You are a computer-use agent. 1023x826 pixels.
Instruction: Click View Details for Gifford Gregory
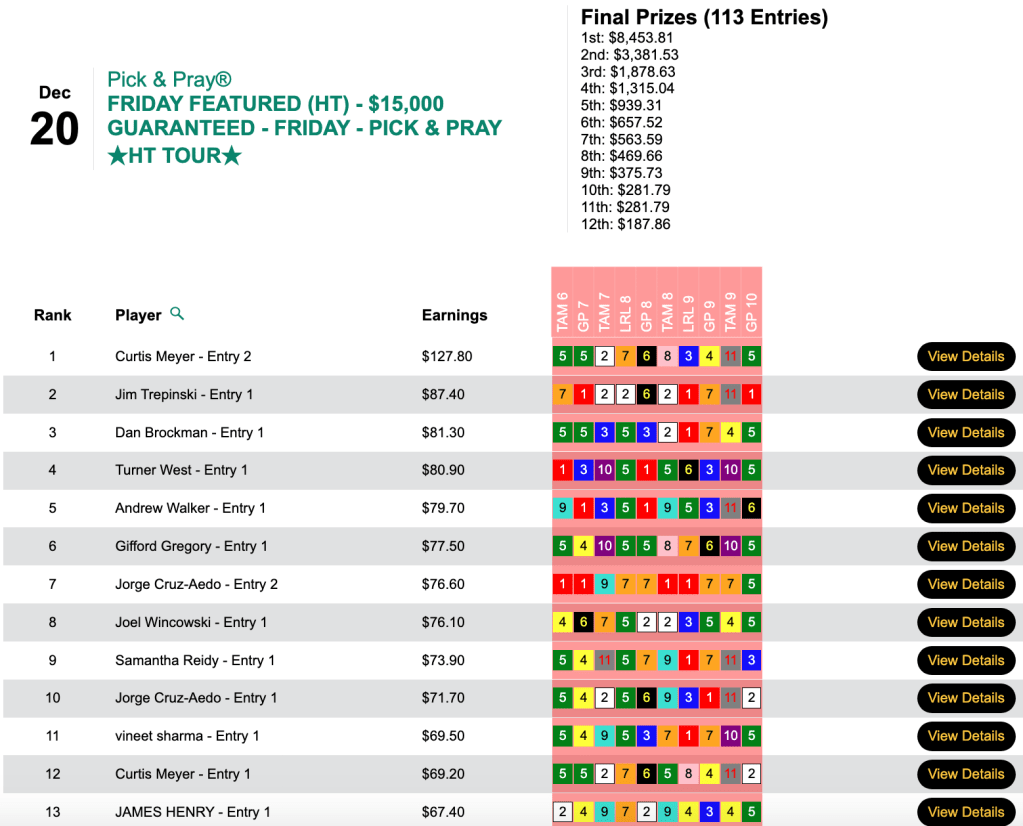[x=965, y=546]
